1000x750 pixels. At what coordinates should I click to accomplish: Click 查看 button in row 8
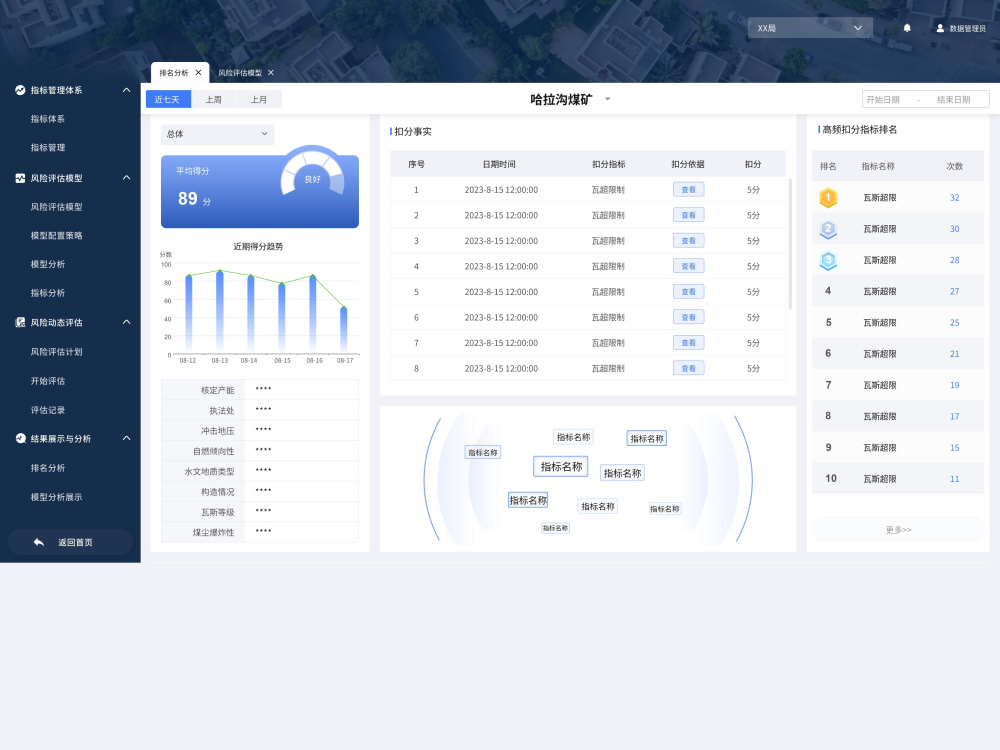coord(689,368)
